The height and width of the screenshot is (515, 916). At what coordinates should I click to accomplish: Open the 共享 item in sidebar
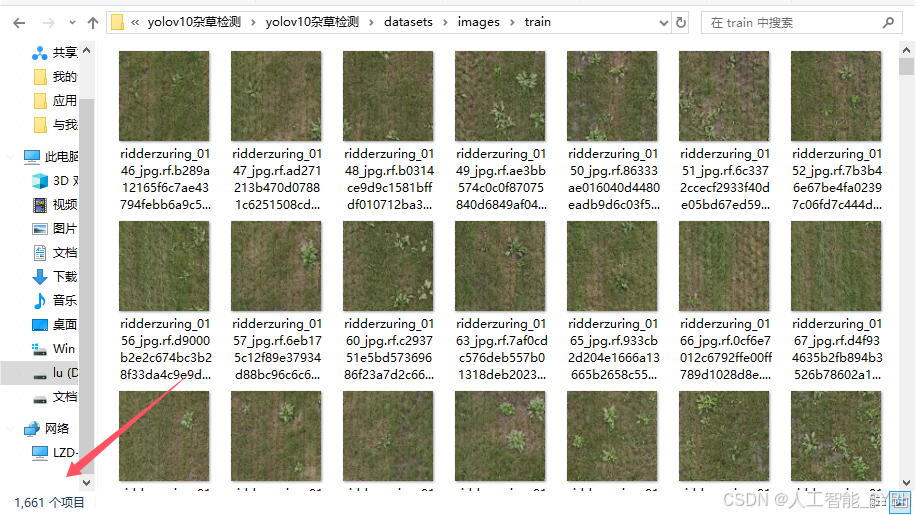pos(54,53)
